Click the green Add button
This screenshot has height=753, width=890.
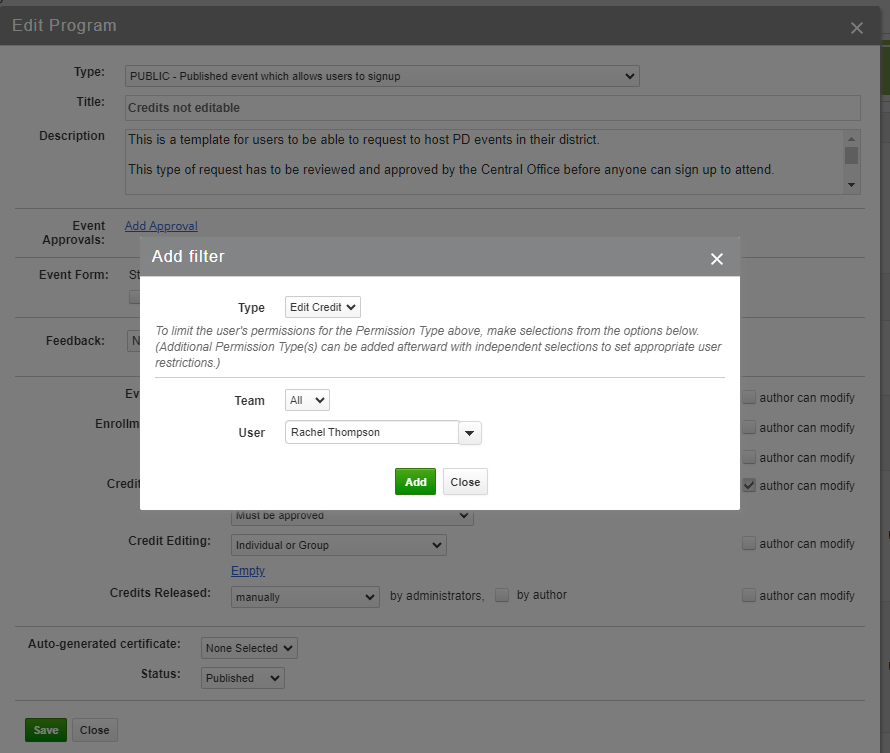[x=415, y=481]
